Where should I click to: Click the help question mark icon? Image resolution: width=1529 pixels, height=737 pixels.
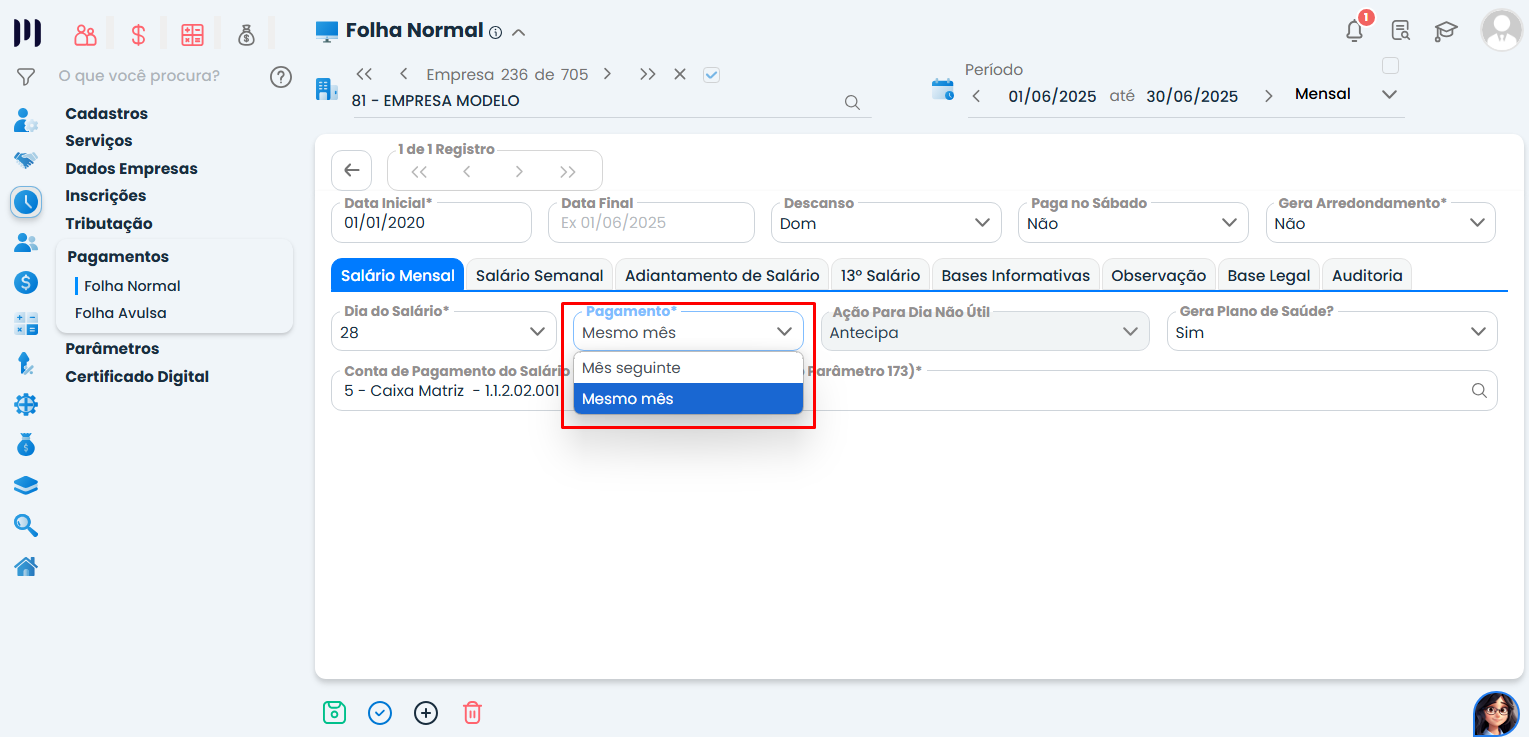pyautogui.click(x=281, y=76)
